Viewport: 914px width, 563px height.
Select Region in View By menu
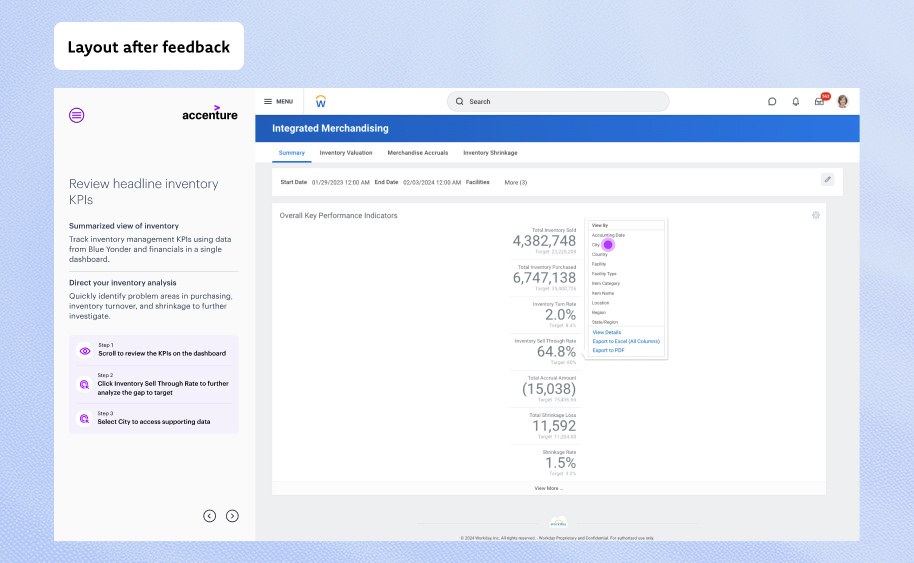coord(599,312)
